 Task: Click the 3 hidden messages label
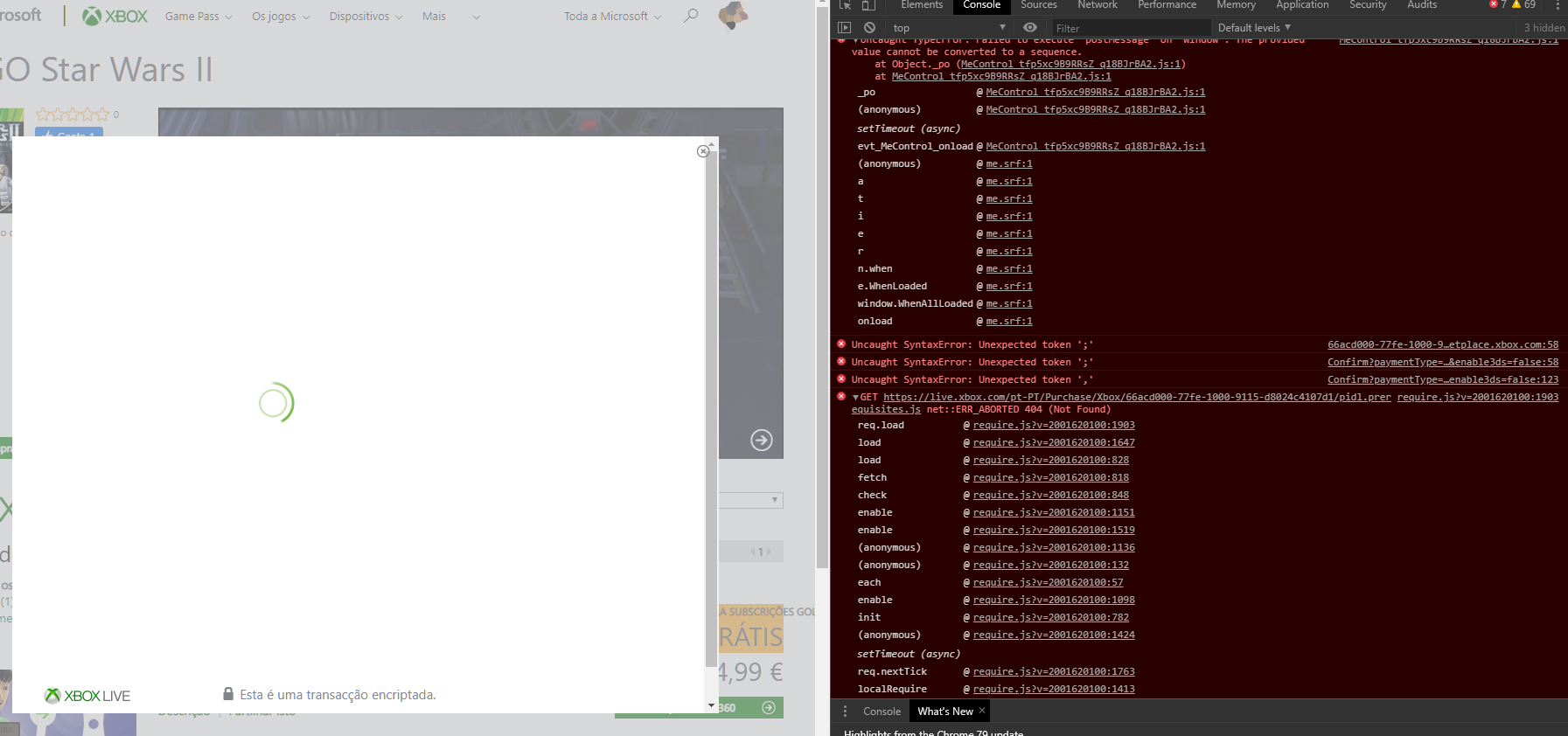(x=1544, y=28)
